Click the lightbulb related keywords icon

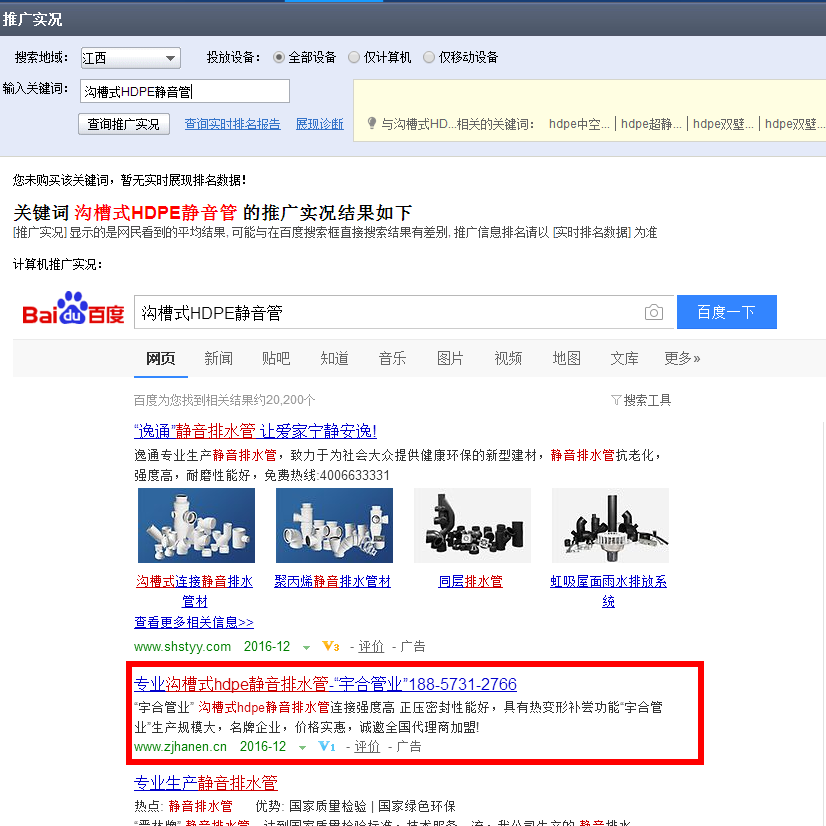371,123
